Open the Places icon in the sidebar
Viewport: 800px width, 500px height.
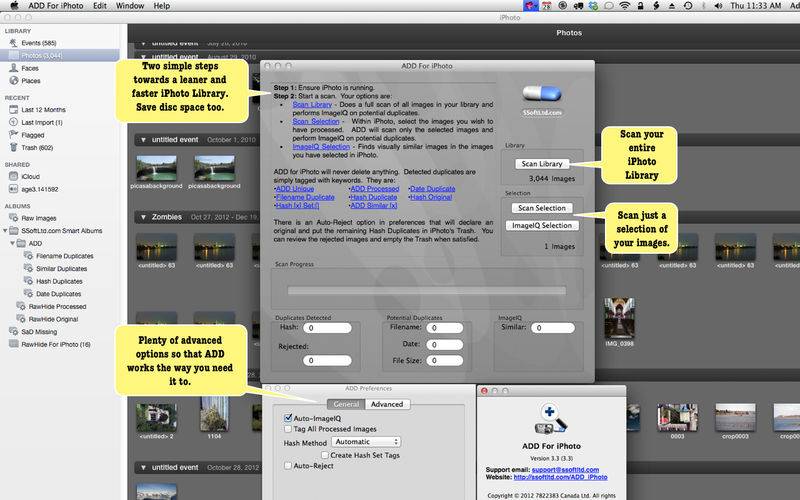14,81
